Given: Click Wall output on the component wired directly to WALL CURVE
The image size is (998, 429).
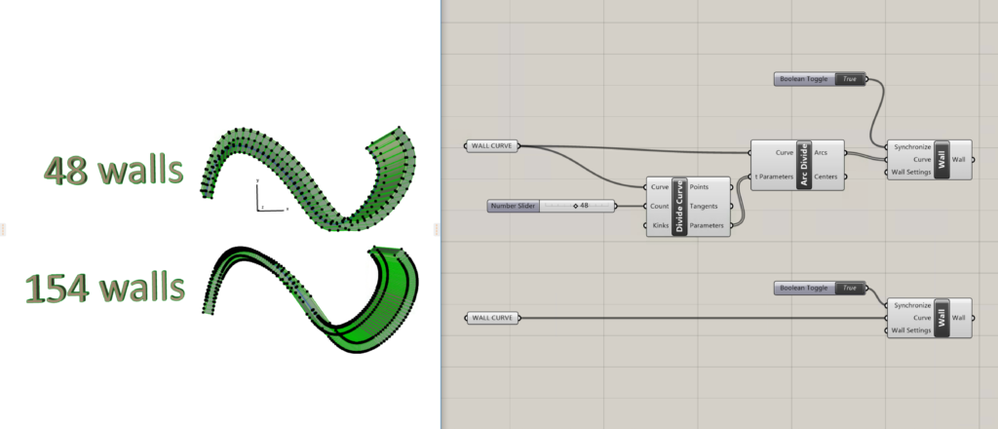Looking at the screenshot, I should click(959, 318).
